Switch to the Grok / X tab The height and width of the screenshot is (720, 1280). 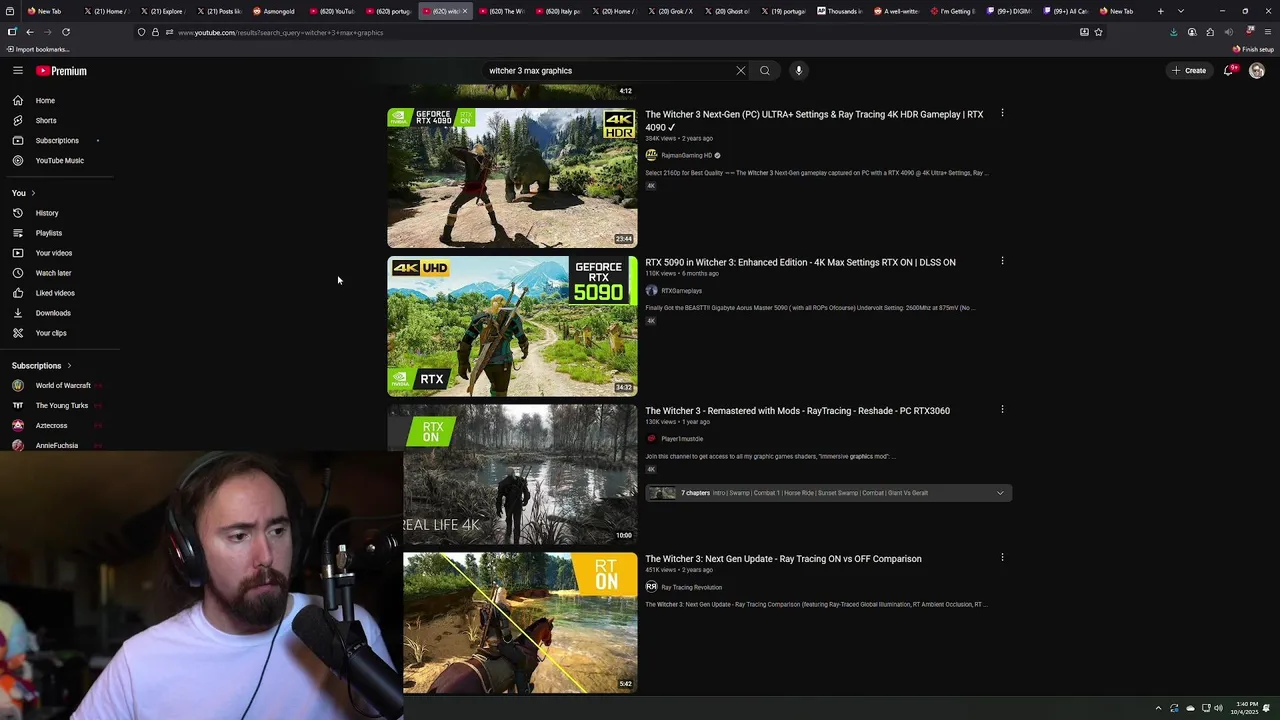671,11
